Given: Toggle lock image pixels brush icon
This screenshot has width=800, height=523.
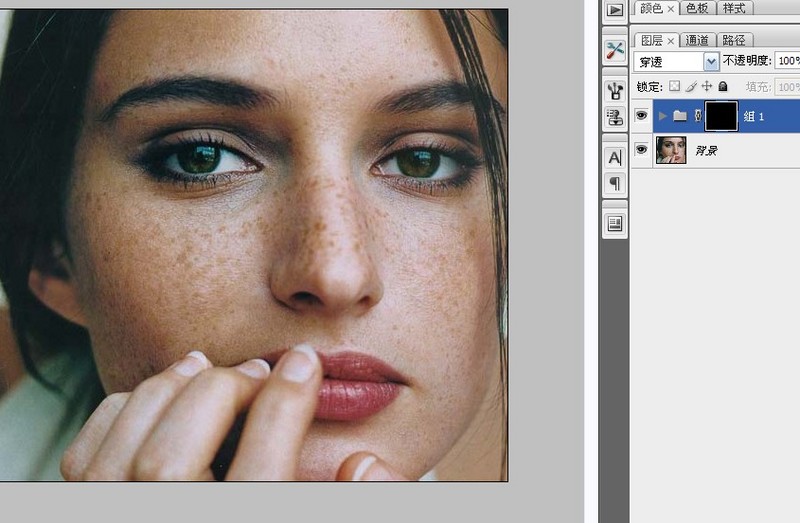Looking at the screenshot, I should tap(690, 87).
